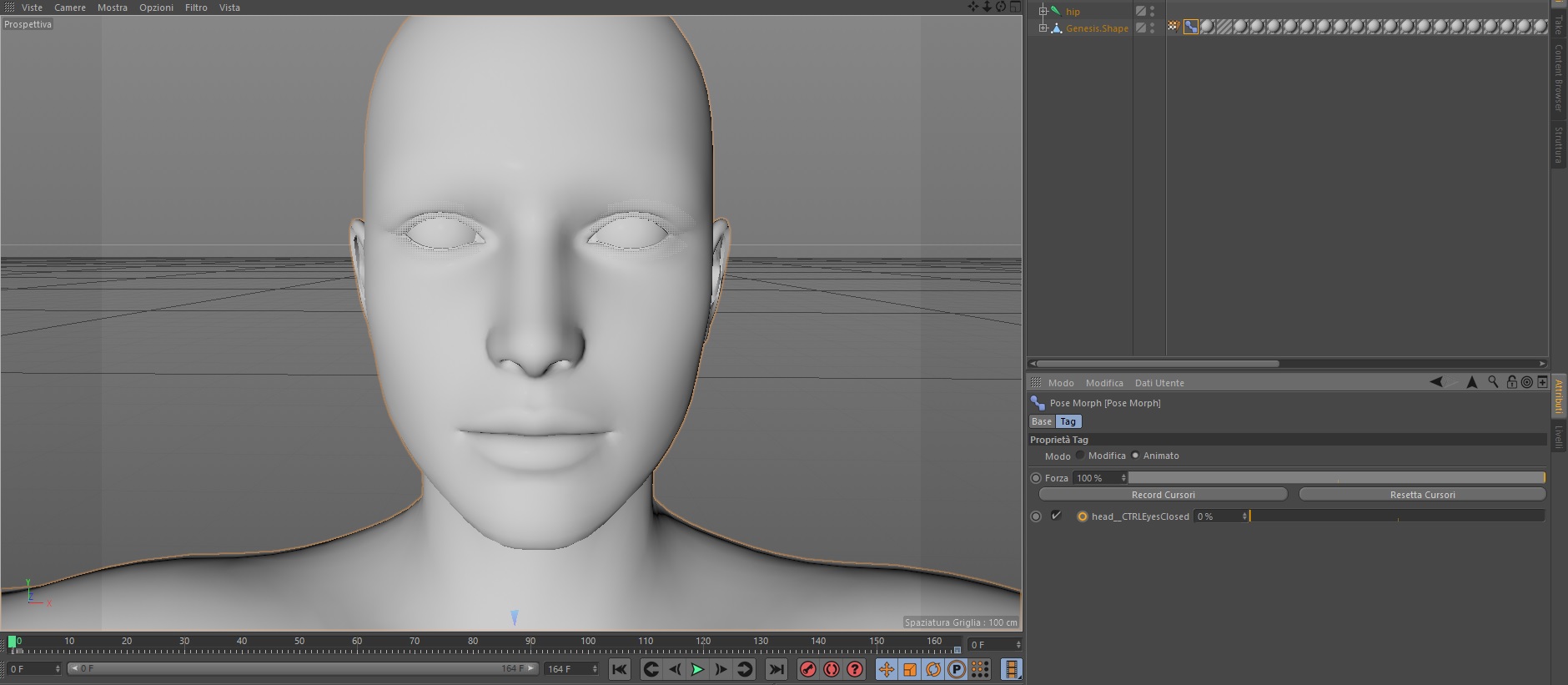The image size is (1568, 685).
Task: Click the head__CTRLEyesClosed strength slider
Action: (1397, 516)
